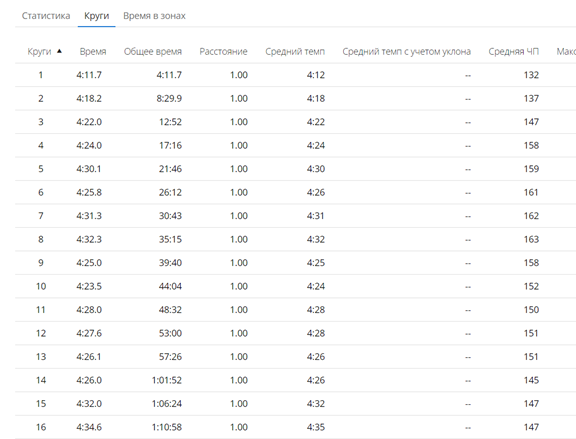The image size is (576, 439).
Task: Switch to the Статистика tab
Action: pyautogui.click(x=46, y=16)
